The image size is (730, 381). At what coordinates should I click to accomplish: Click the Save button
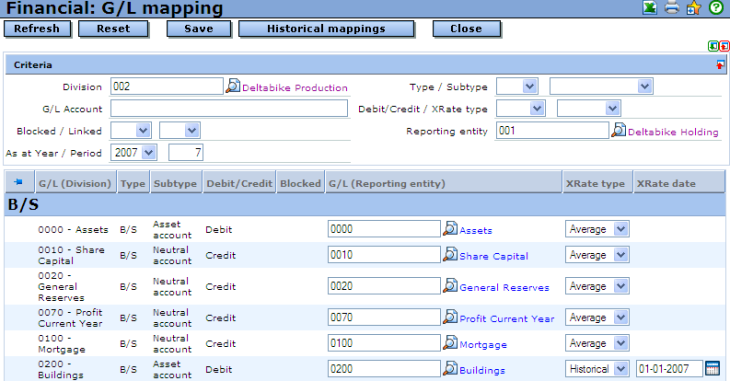tap(199, 29)
